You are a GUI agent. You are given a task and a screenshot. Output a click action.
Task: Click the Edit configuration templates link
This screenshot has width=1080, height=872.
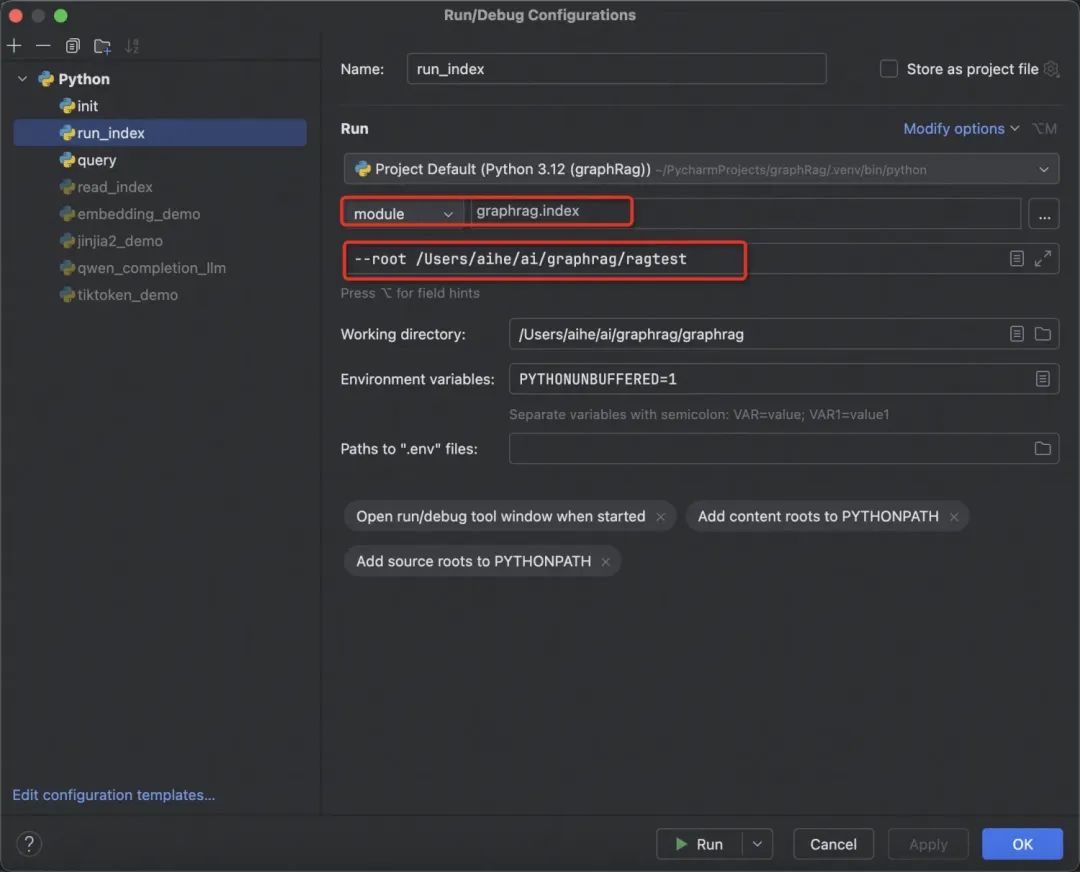click(113, 795)
